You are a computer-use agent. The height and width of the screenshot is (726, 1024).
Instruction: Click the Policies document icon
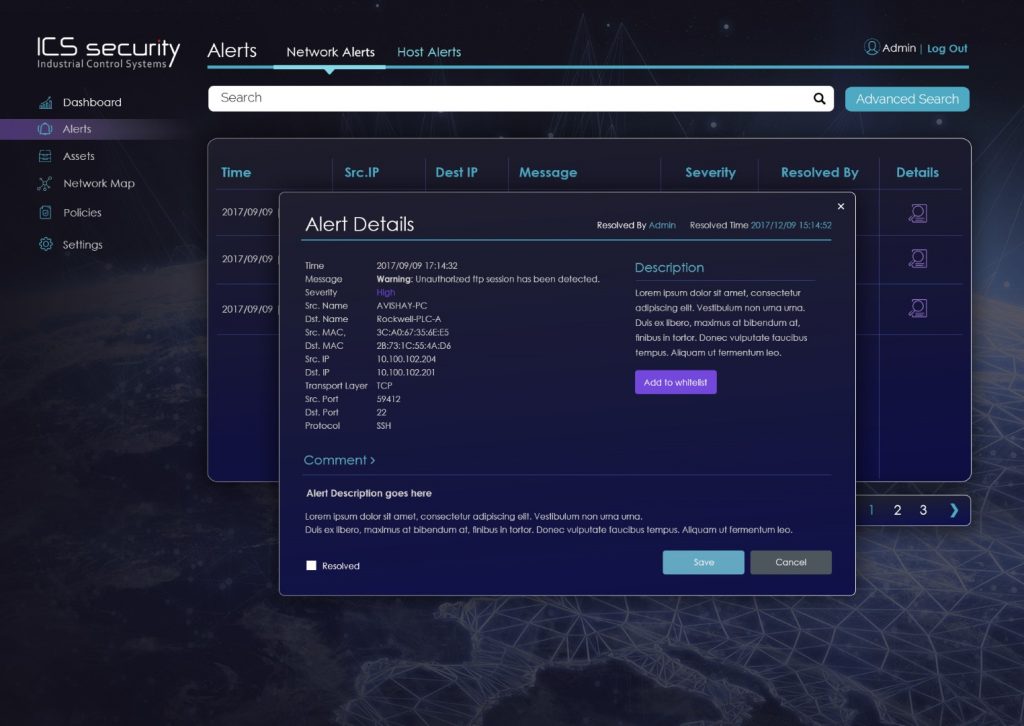point(45,212)
